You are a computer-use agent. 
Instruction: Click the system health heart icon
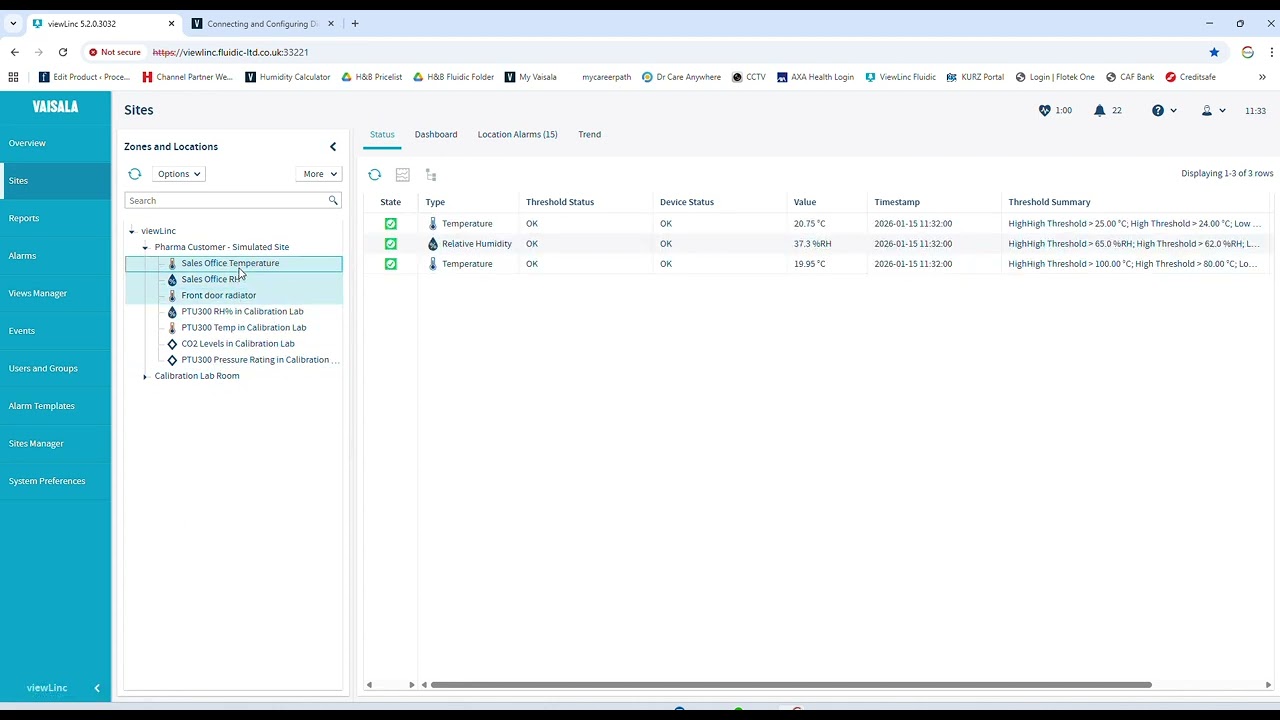[1045, 111]
